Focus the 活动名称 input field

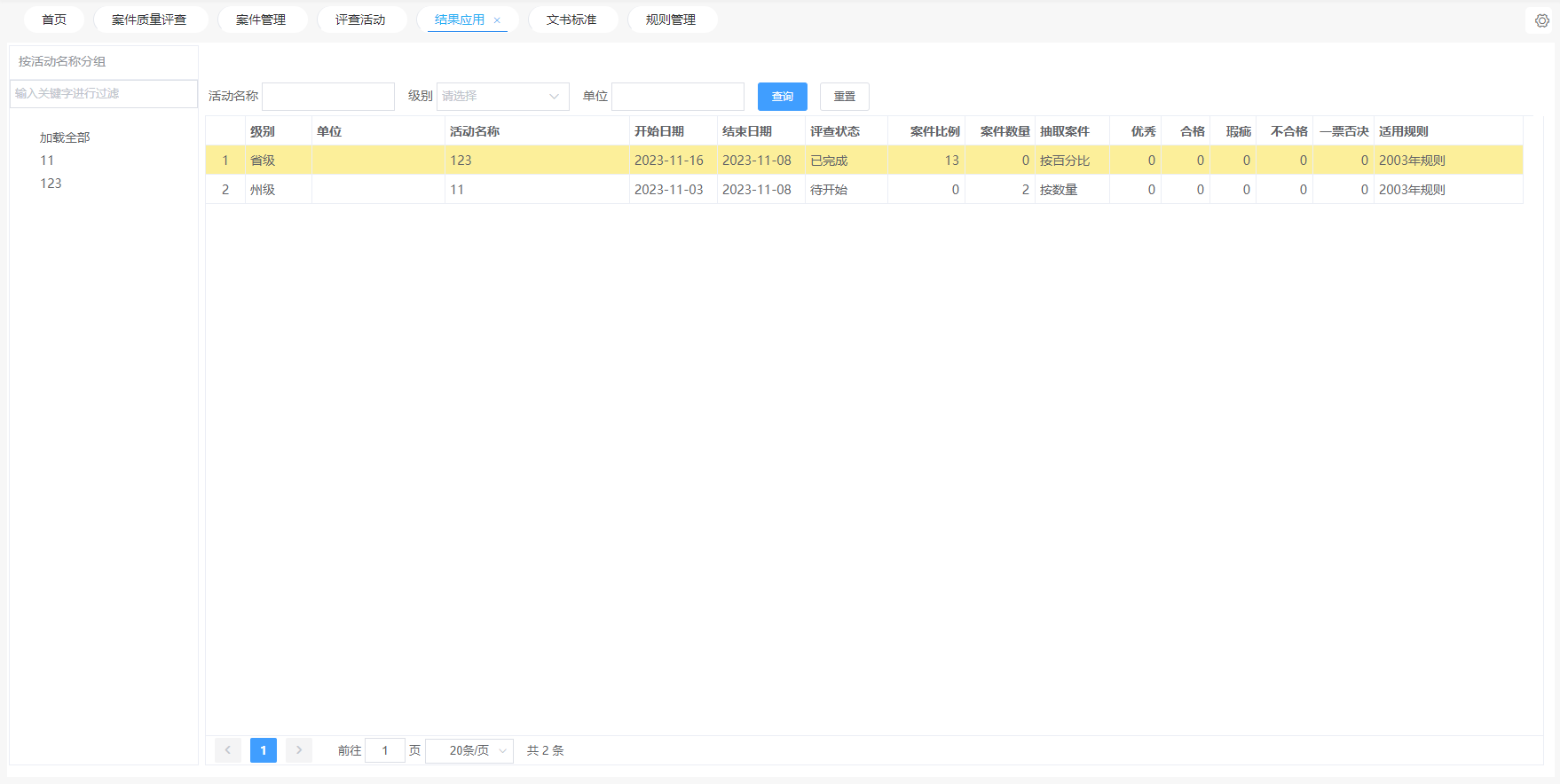328,96
